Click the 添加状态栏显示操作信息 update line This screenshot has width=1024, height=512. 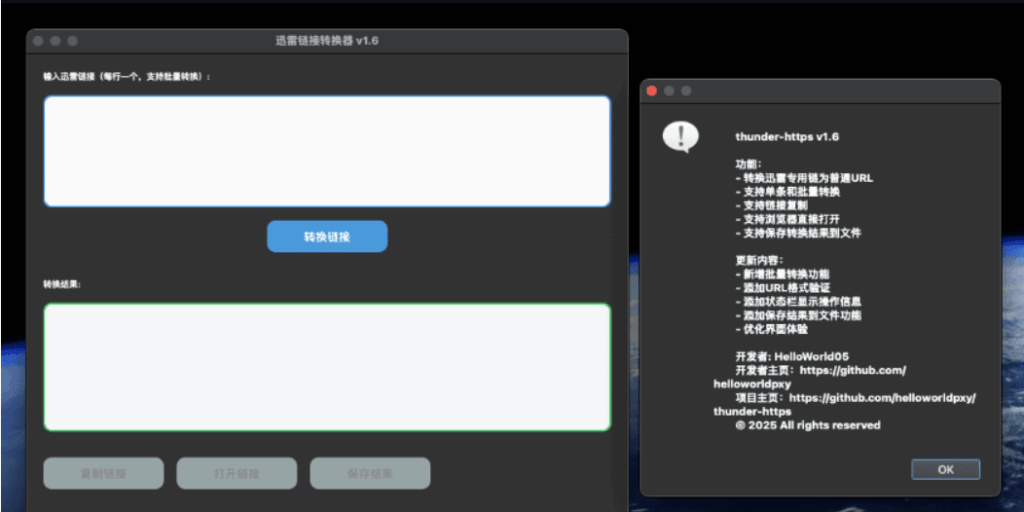(x=798, y=302)
